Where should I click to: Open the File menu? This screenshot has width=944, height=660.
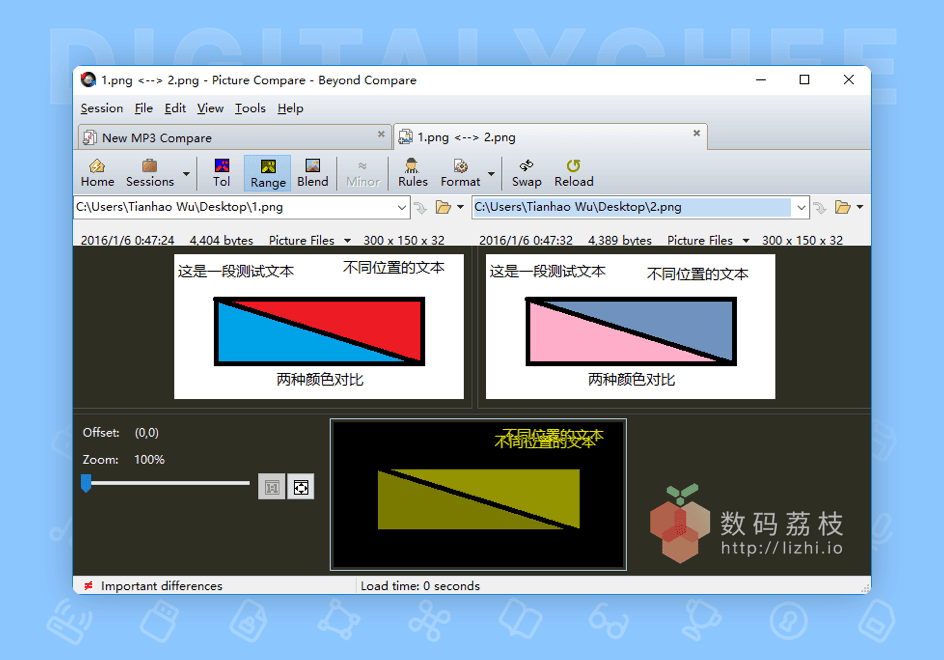coord(143,108)
